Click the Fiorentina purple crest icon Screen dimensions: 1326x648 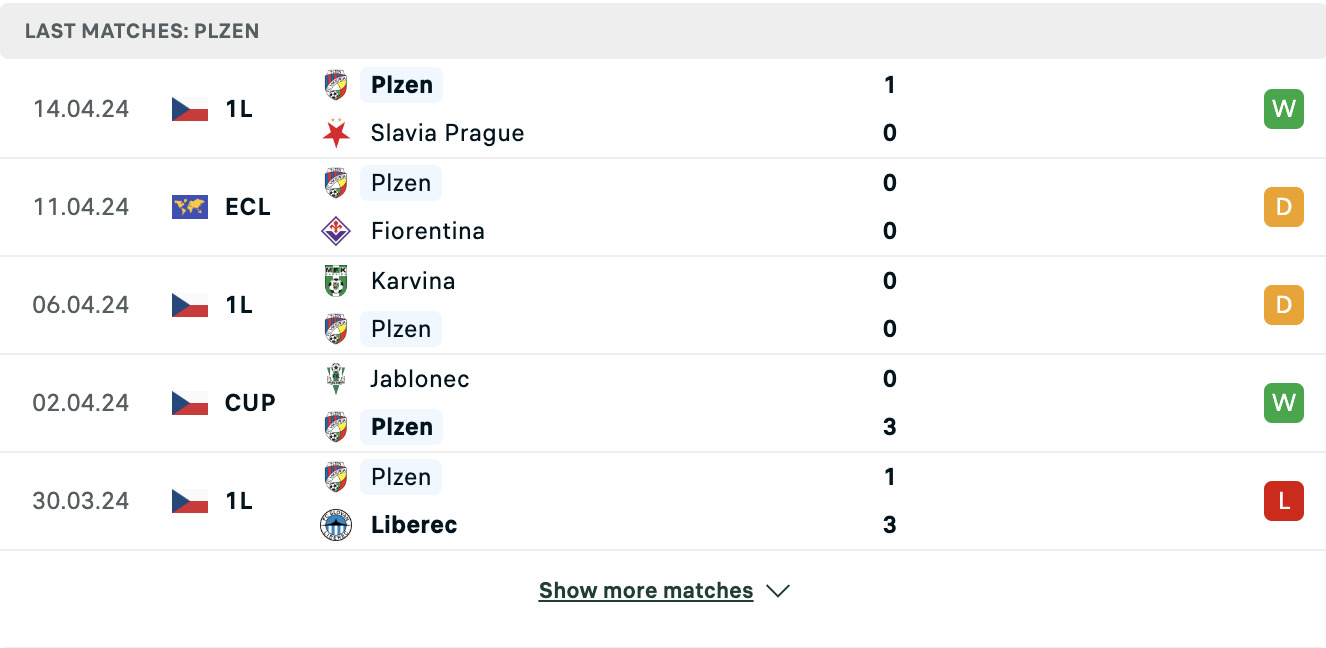[336, 231]
